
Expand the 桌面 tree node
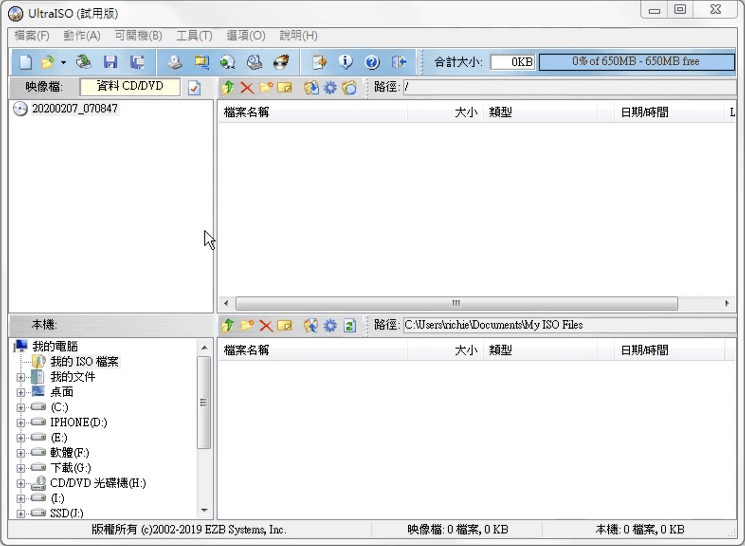(x=20, y=393)
